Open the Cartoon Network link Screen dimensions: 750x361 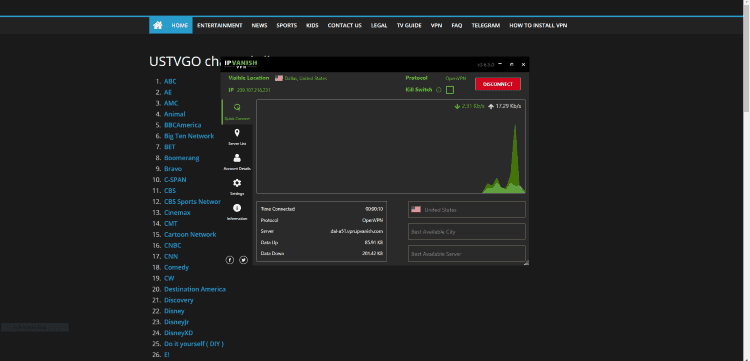tap(190, 235)
